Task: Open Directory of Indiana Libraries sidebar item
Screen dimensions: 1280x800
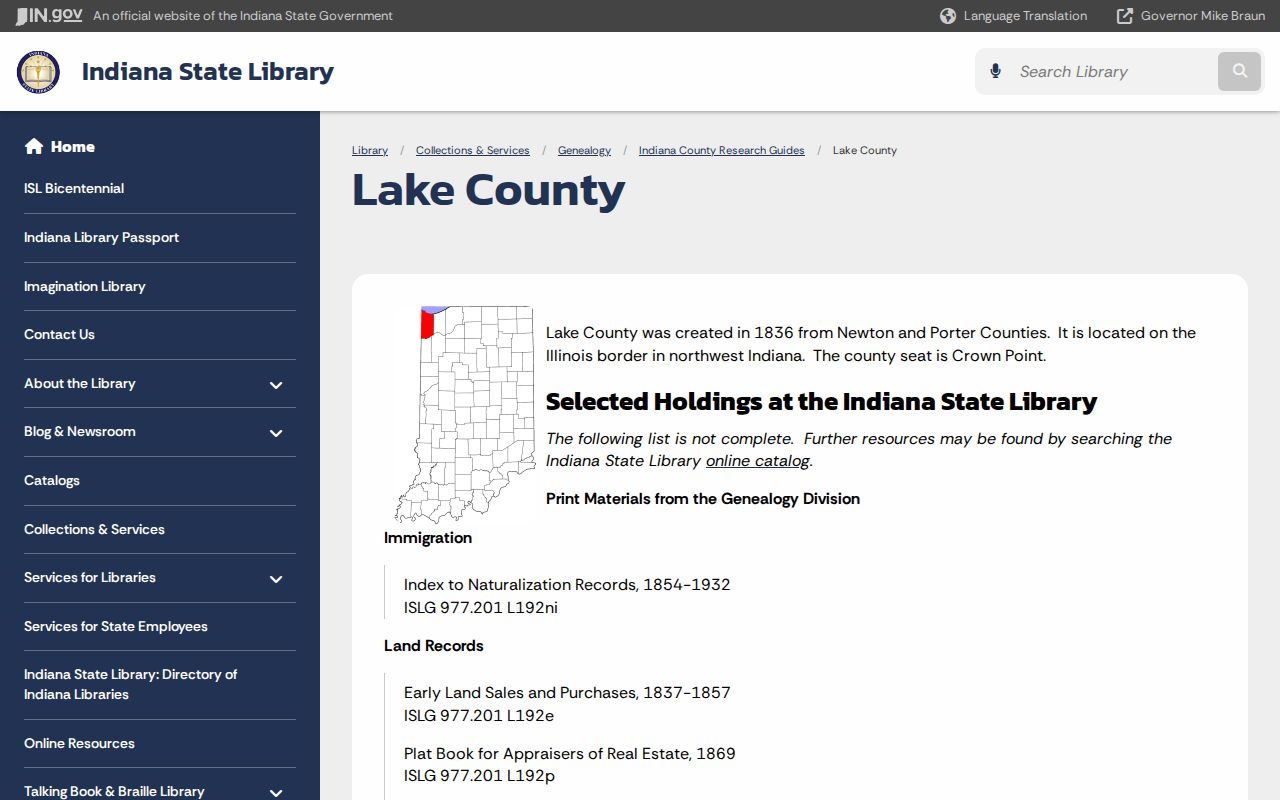Action: [130, 684]
